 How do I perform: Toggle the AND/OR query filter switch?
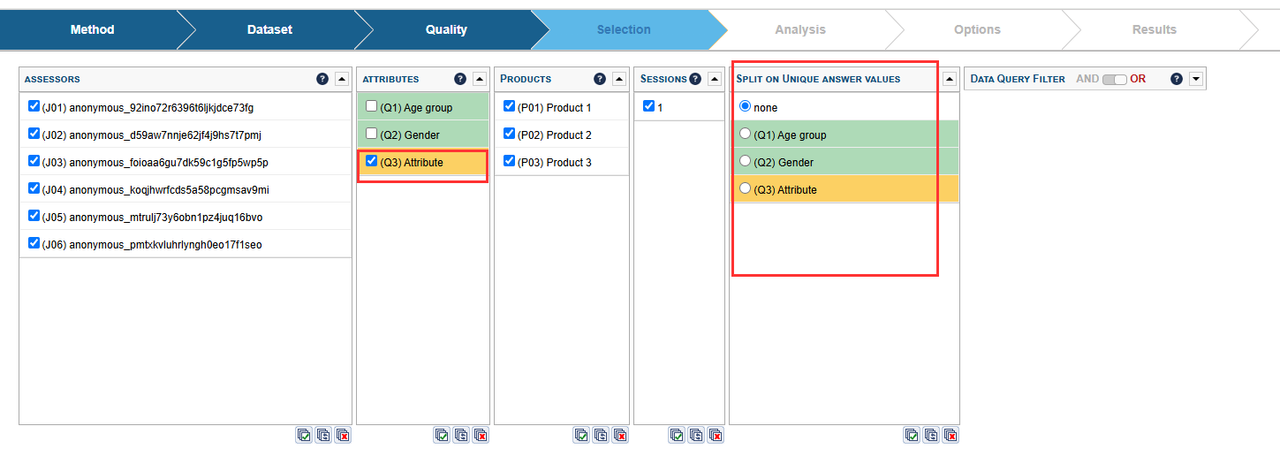tap(1113, 78)
